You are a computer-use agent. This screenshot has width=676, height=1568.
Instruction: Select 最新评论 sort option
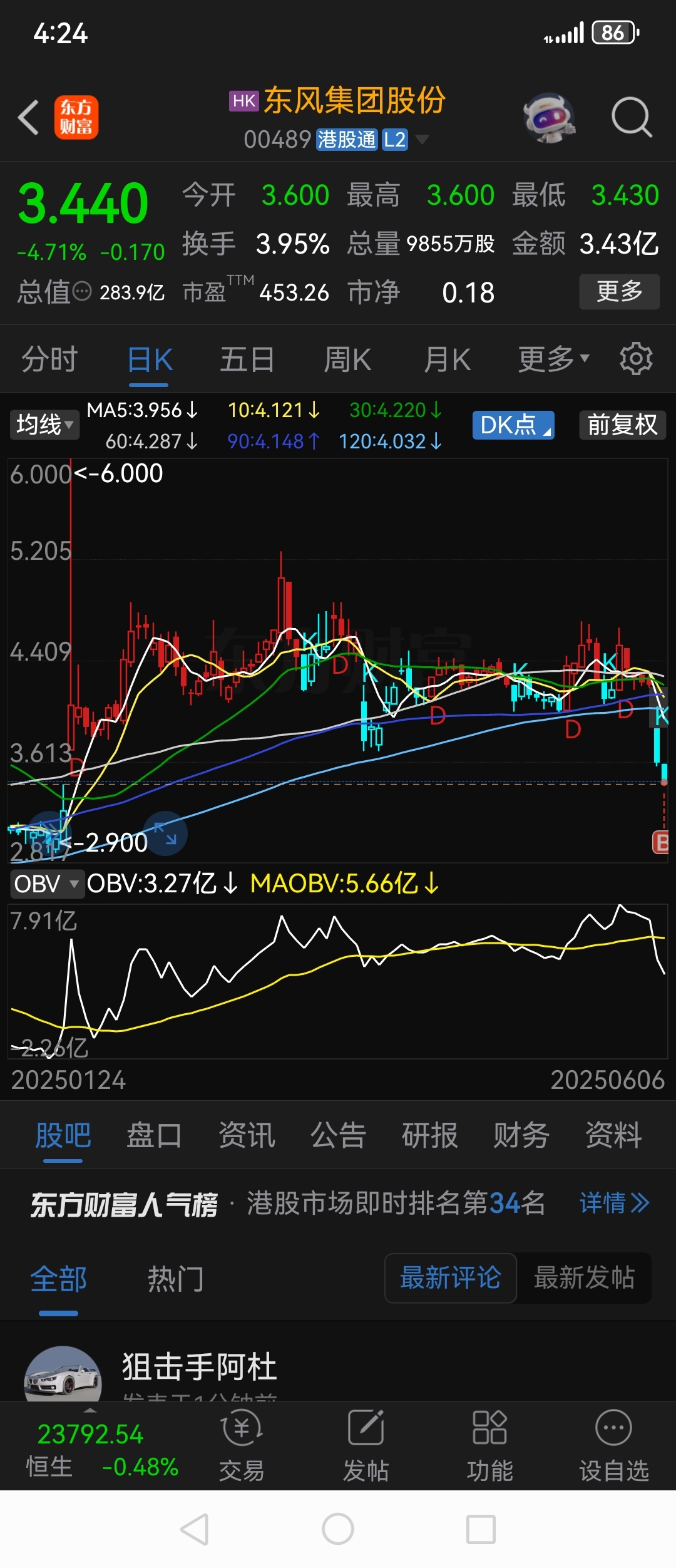coord(451,1277)
